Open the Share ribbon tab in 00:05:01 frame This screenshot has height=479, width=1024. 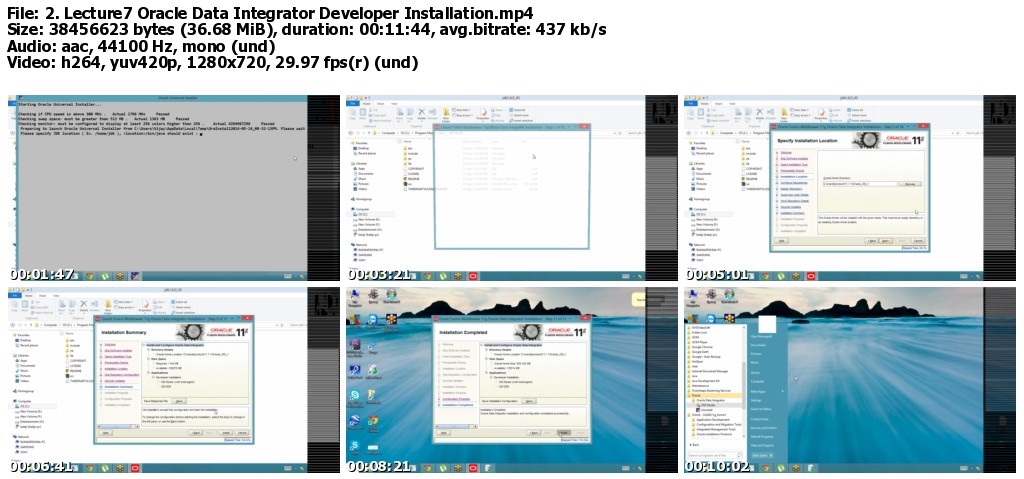tap(718, 103)
